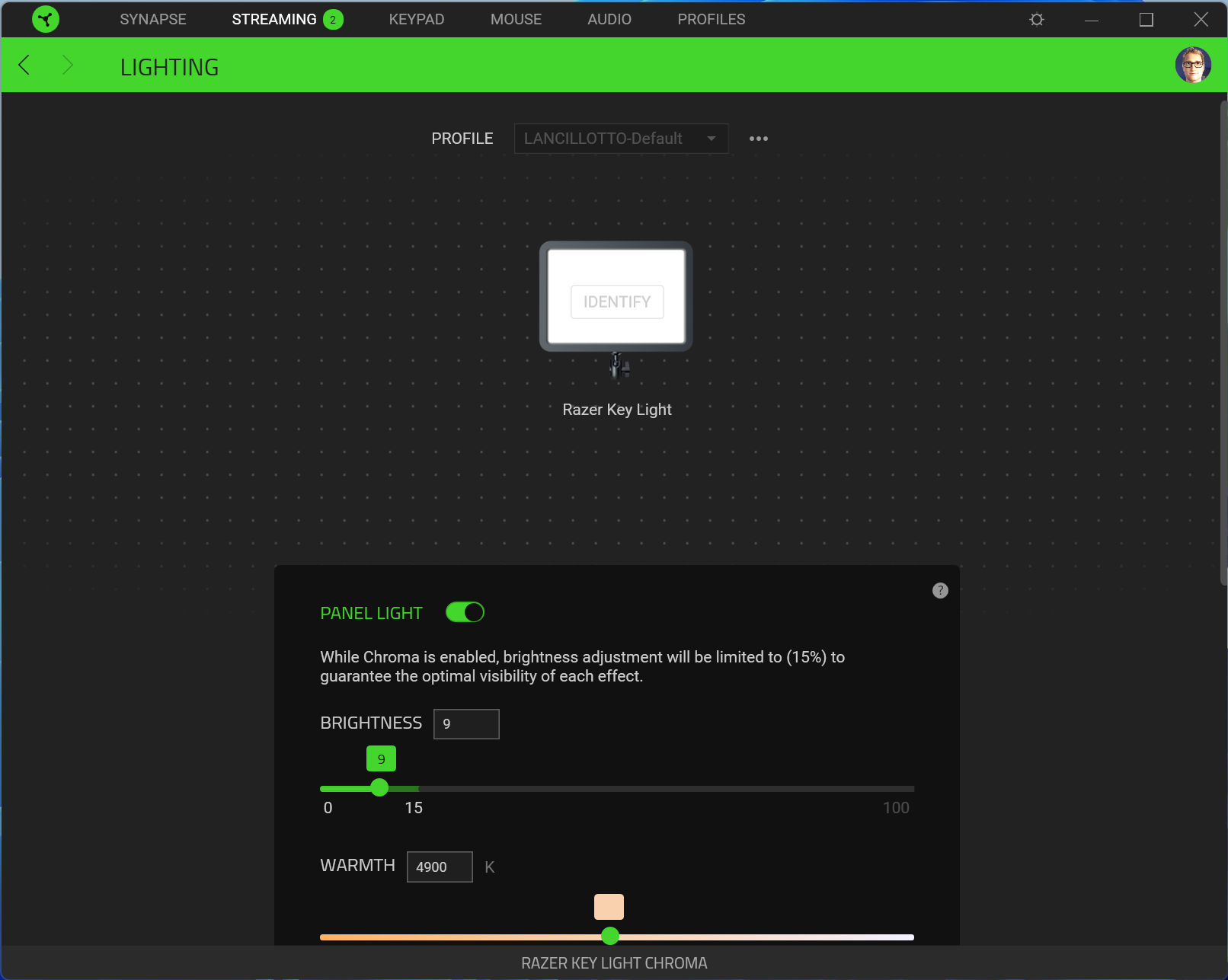Close the Razer Synapse window
The height and width of the screenshot is (980, 1228).
point(1201,20)
